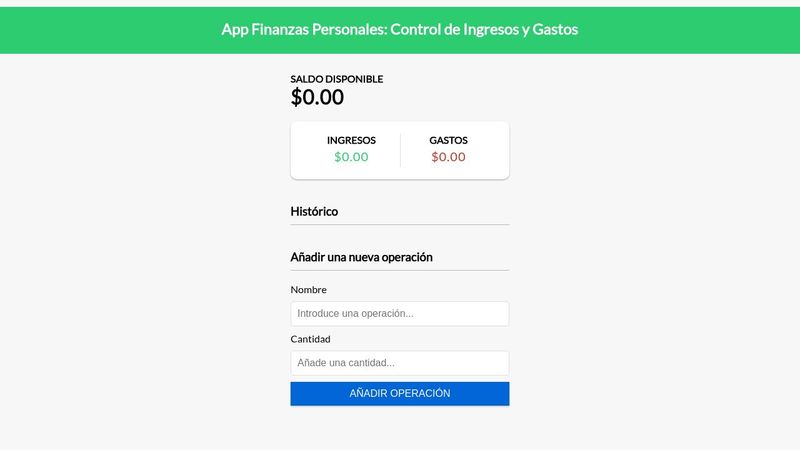Click the white income-expenses summary card

coord(399,151)
